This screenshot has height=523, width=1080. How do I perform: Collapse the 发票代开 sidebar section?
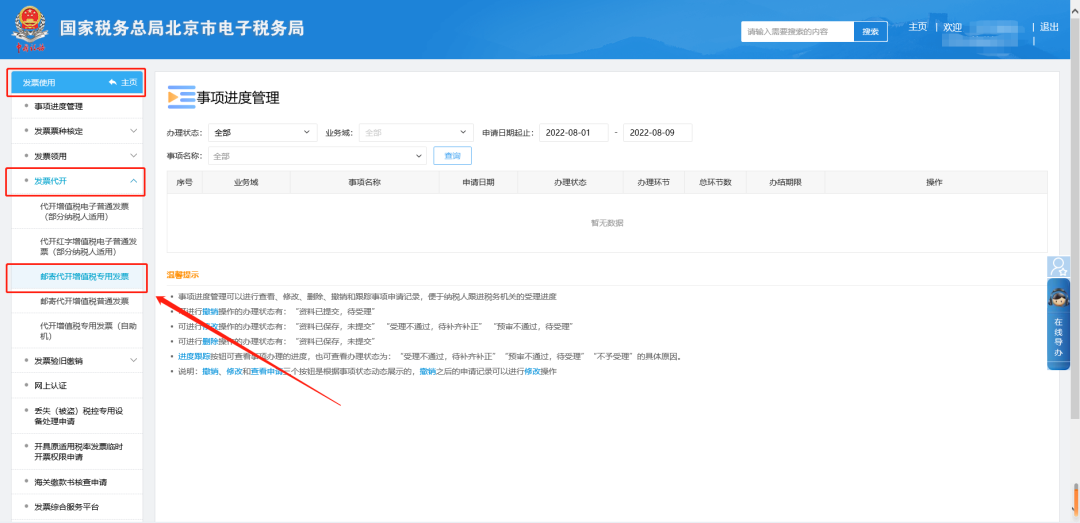pyautogui.click(x=134, y=181)
